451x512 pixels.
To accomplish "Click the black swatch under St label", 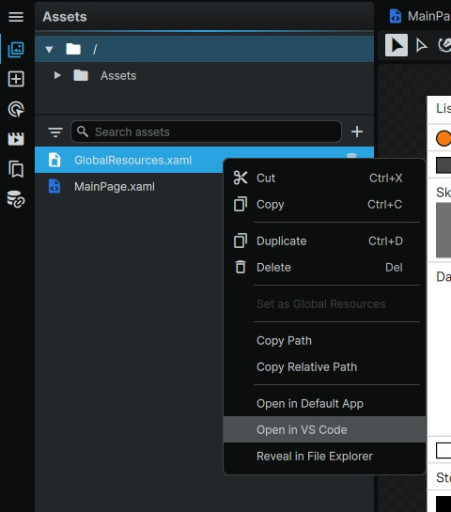I will [443, 504].
